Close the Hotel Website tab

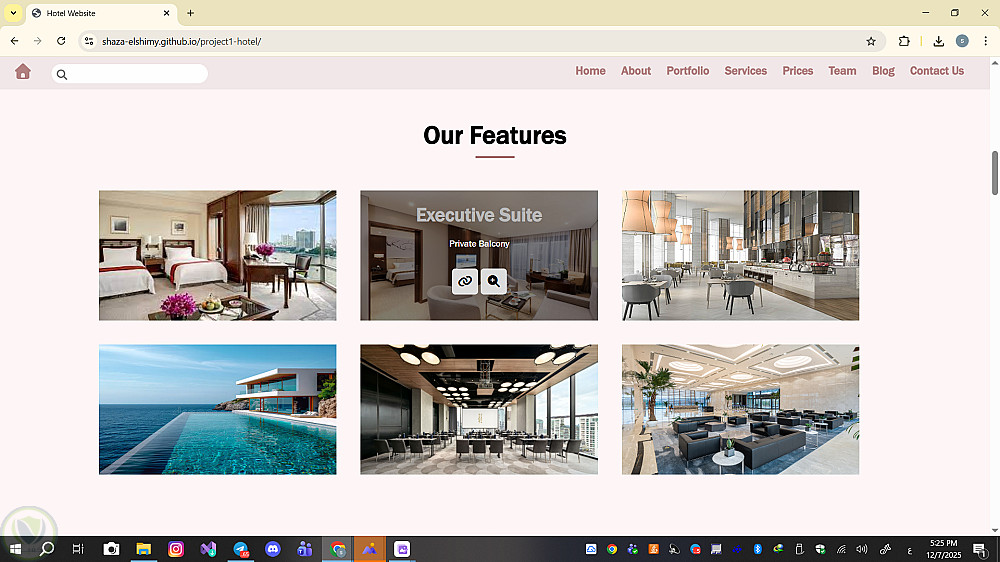pos(166,13)
